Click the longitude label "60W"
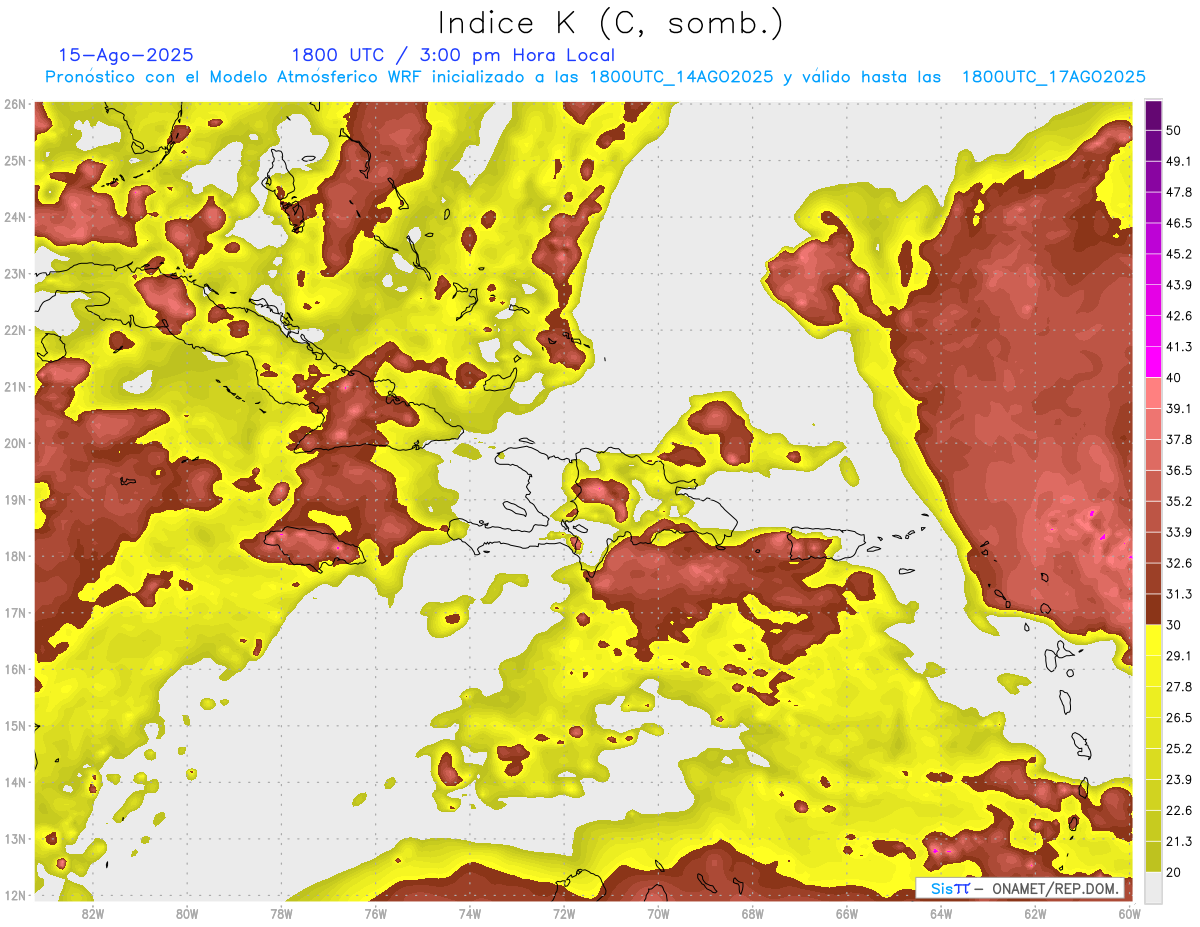This screenshot has height=927, width=1200. coord(1130,913)
